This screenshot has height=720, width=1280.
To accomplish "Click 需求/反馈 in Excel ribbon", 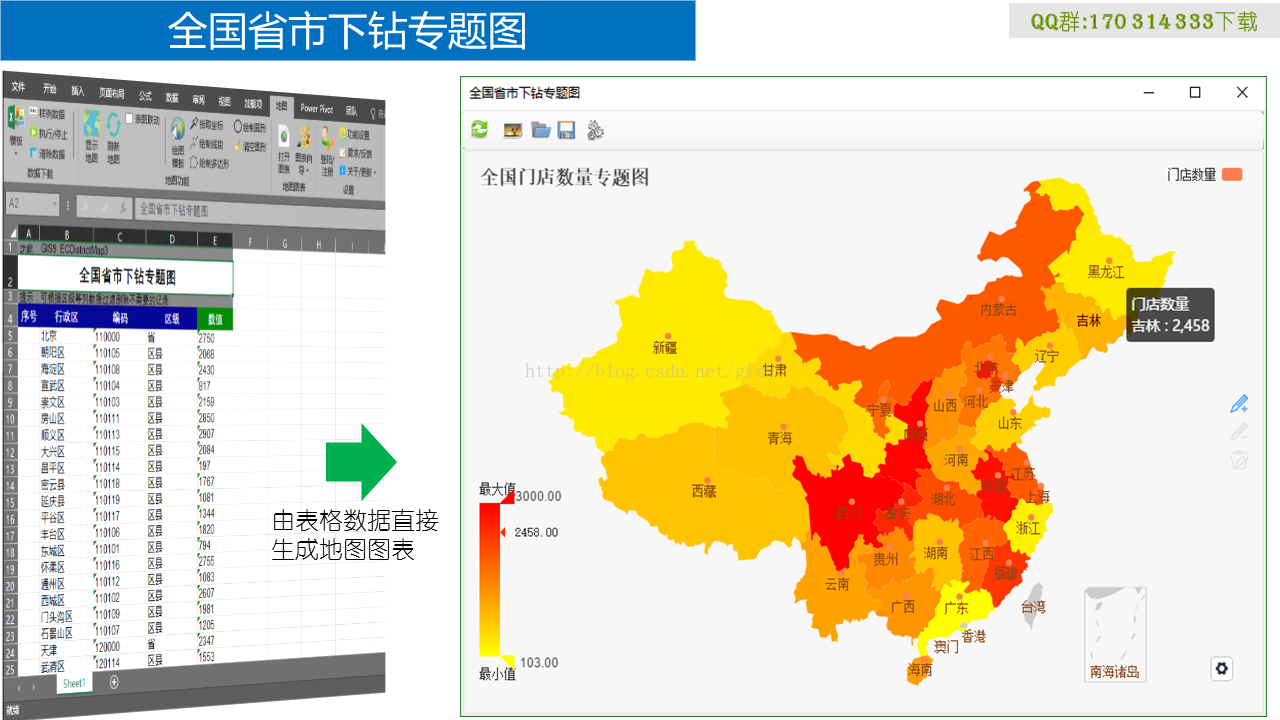I will click(356, 153).
